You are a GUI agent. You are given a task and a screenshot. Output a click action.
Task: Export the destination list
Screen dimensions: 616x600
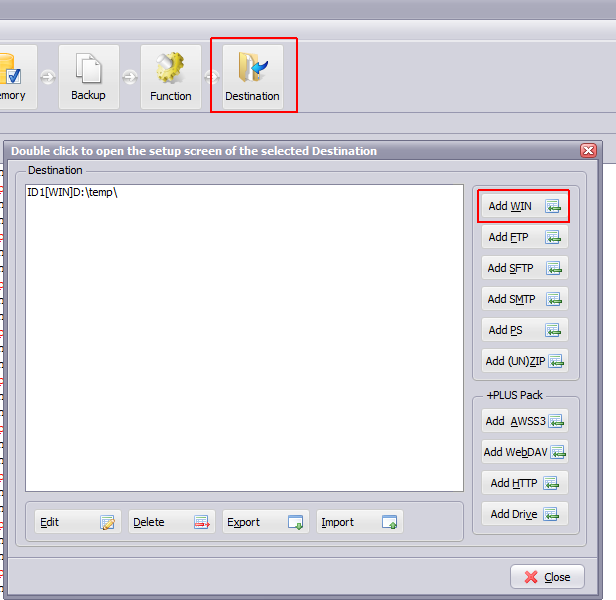265,522
